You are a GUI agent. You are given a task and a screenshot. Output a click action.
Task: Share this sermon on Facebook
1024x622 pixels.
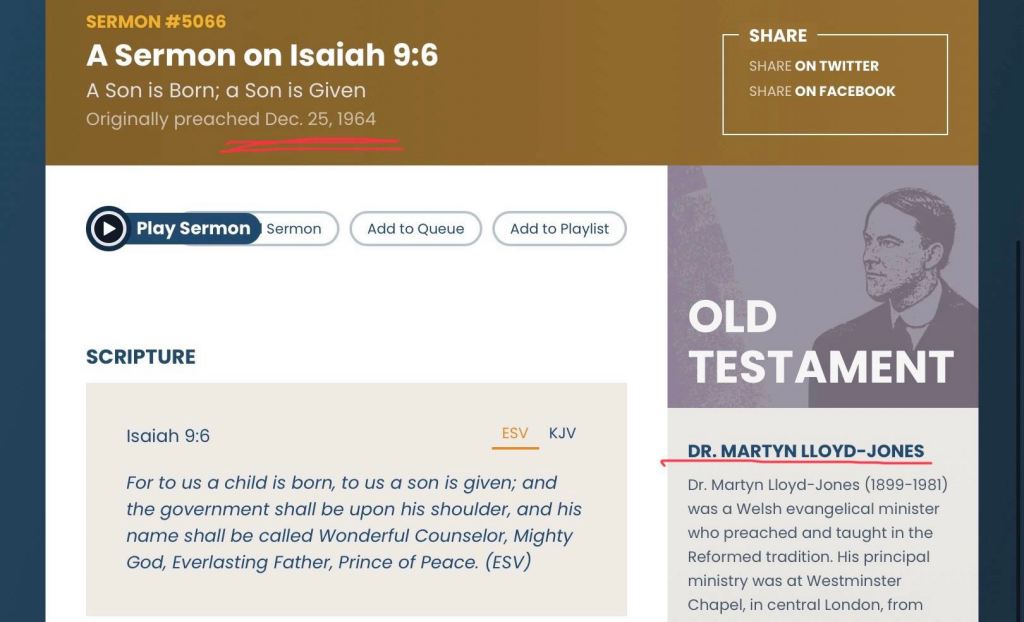point(821,91)
